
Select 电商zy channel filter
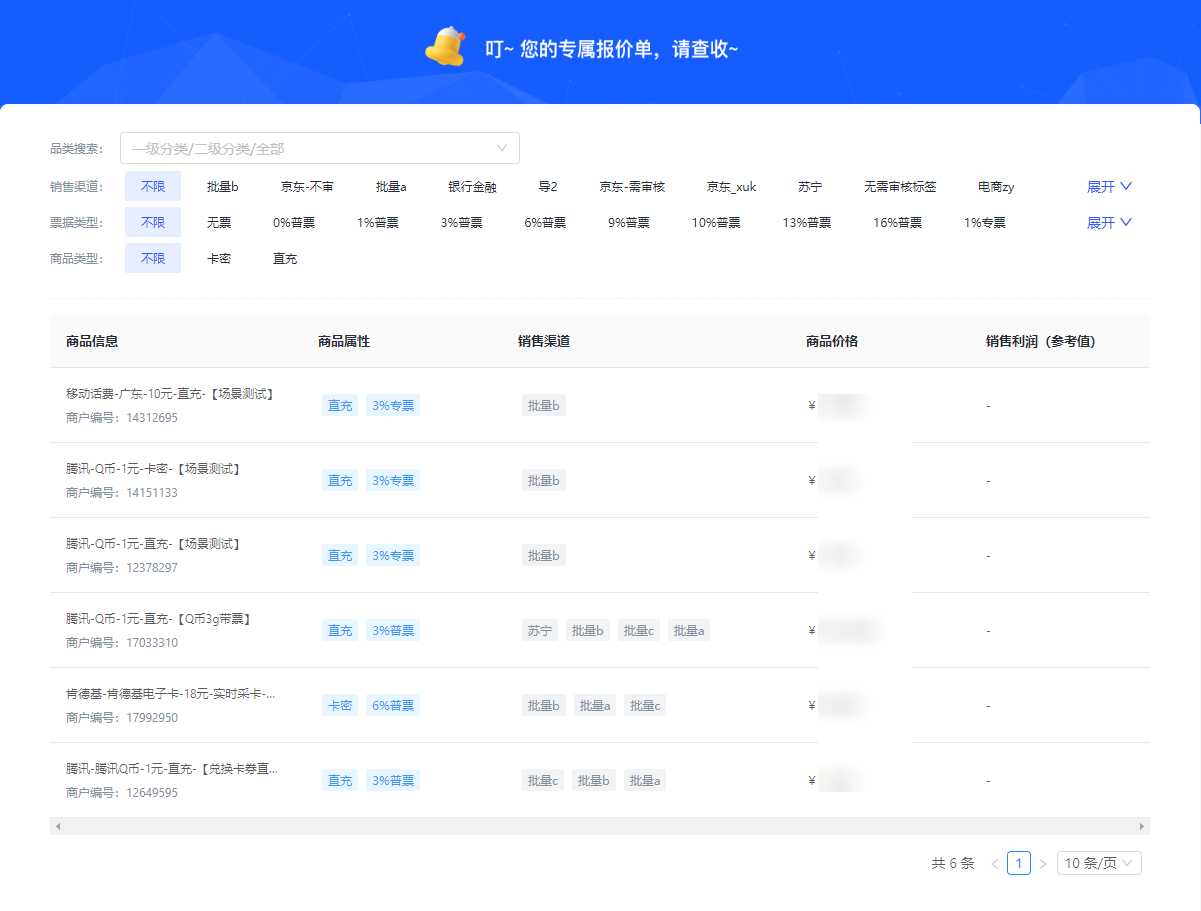(996, 187)
